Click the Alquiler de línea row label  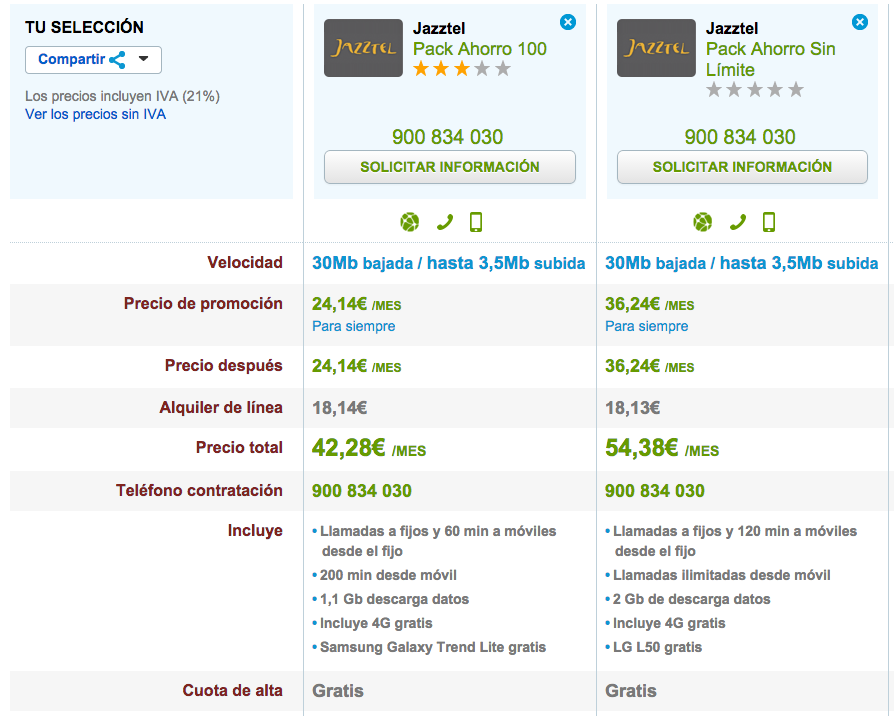(221, 408)
